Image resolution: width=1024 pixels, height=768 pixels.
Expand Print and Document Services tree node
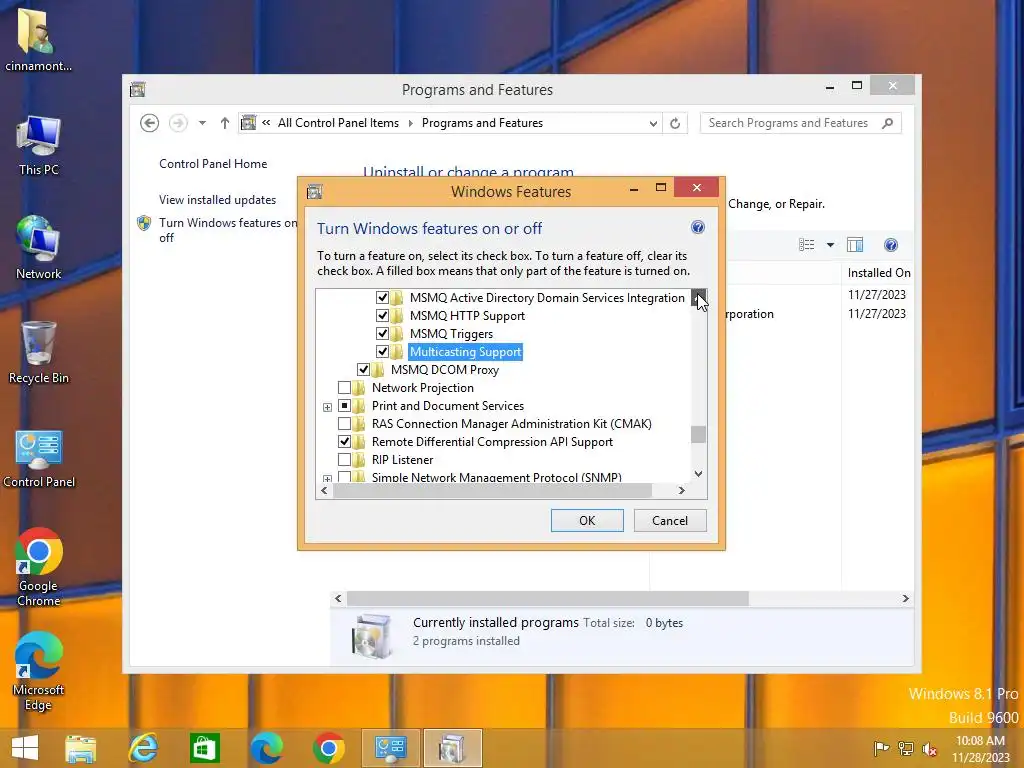coord(327,408)
